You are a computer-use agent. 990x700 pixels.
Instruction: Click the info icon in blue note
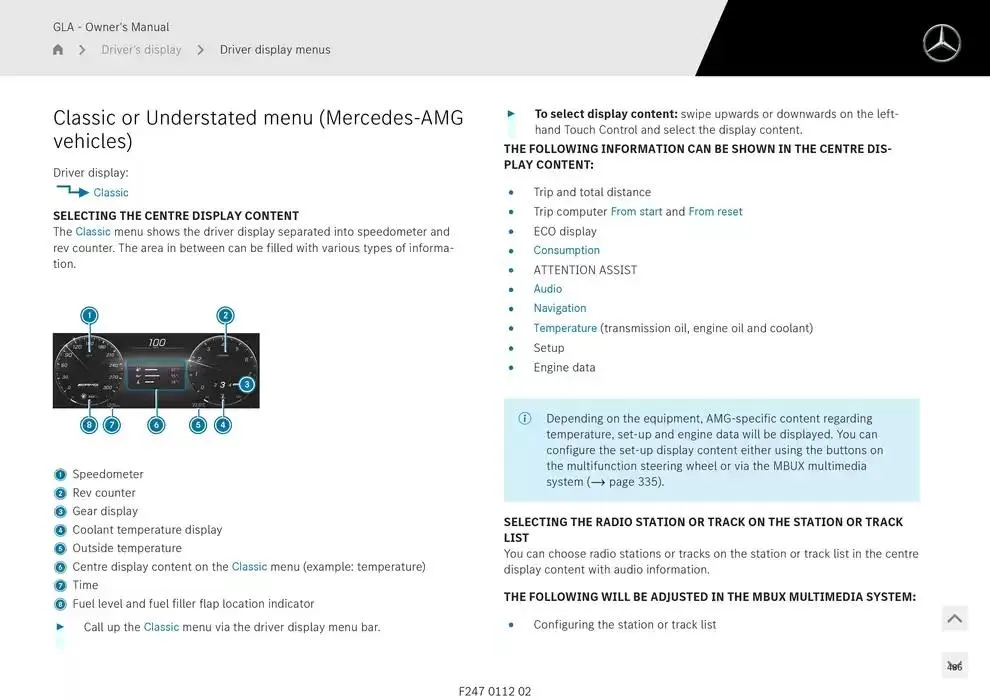click(x=525, y=419)
